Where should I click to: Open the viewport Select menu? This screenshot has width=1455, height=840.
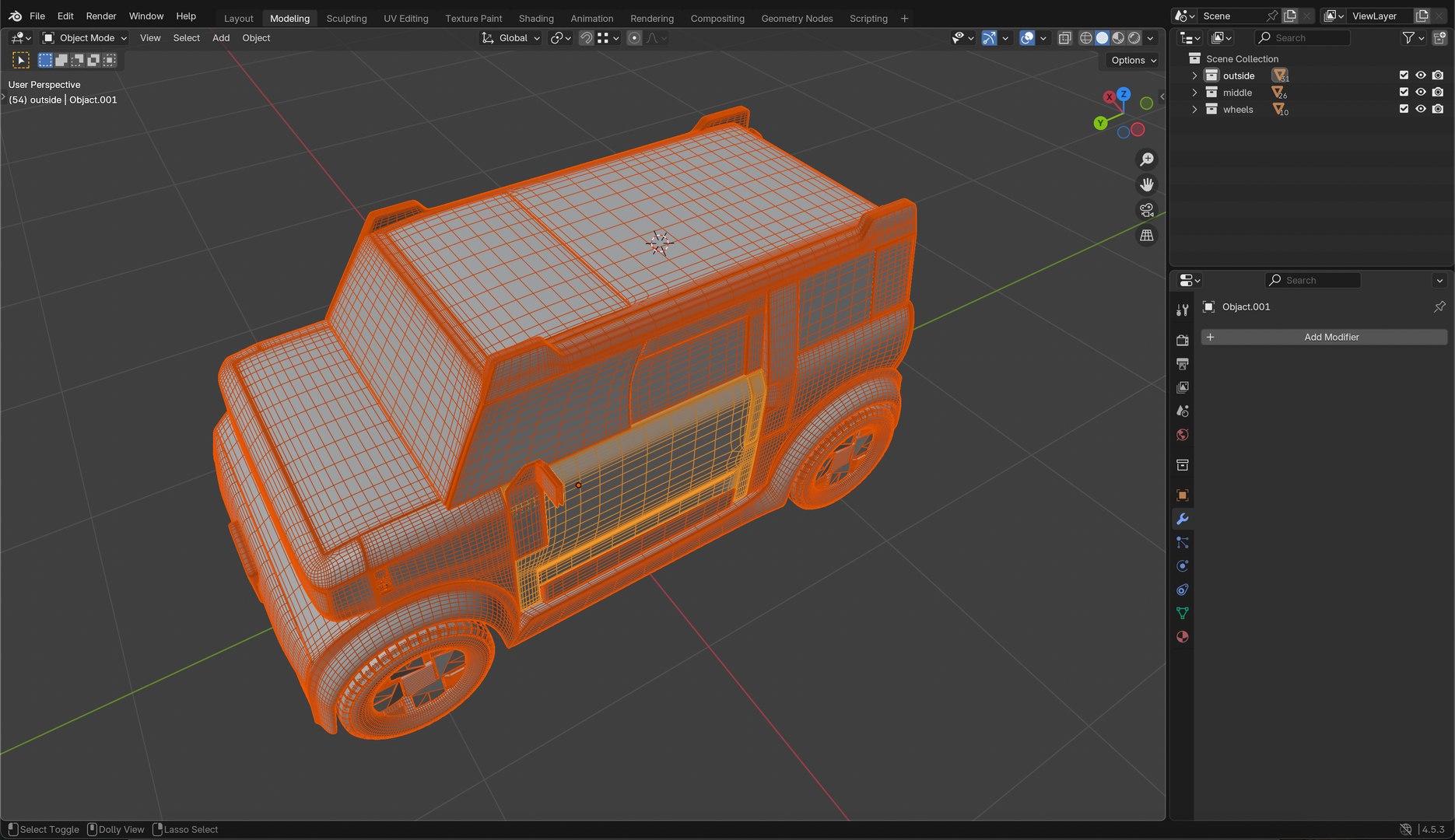click(186, 37)
